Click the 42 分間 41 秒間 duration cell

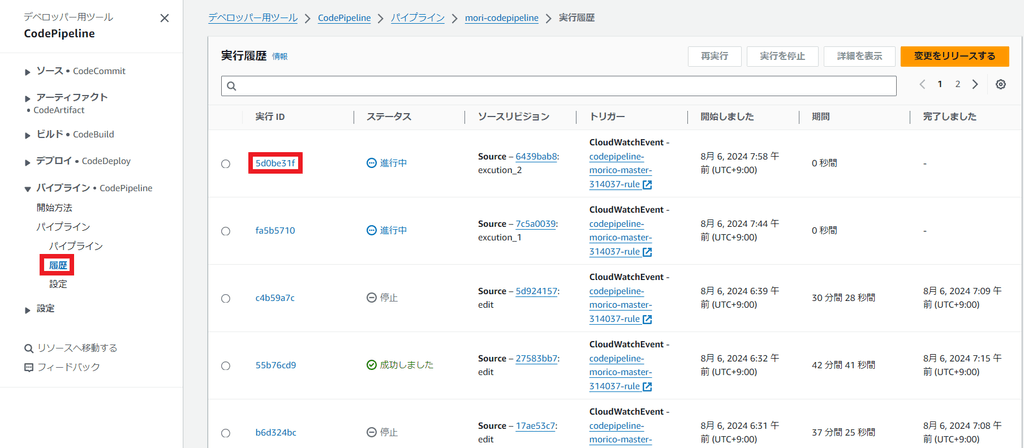(x=844, y=365)
